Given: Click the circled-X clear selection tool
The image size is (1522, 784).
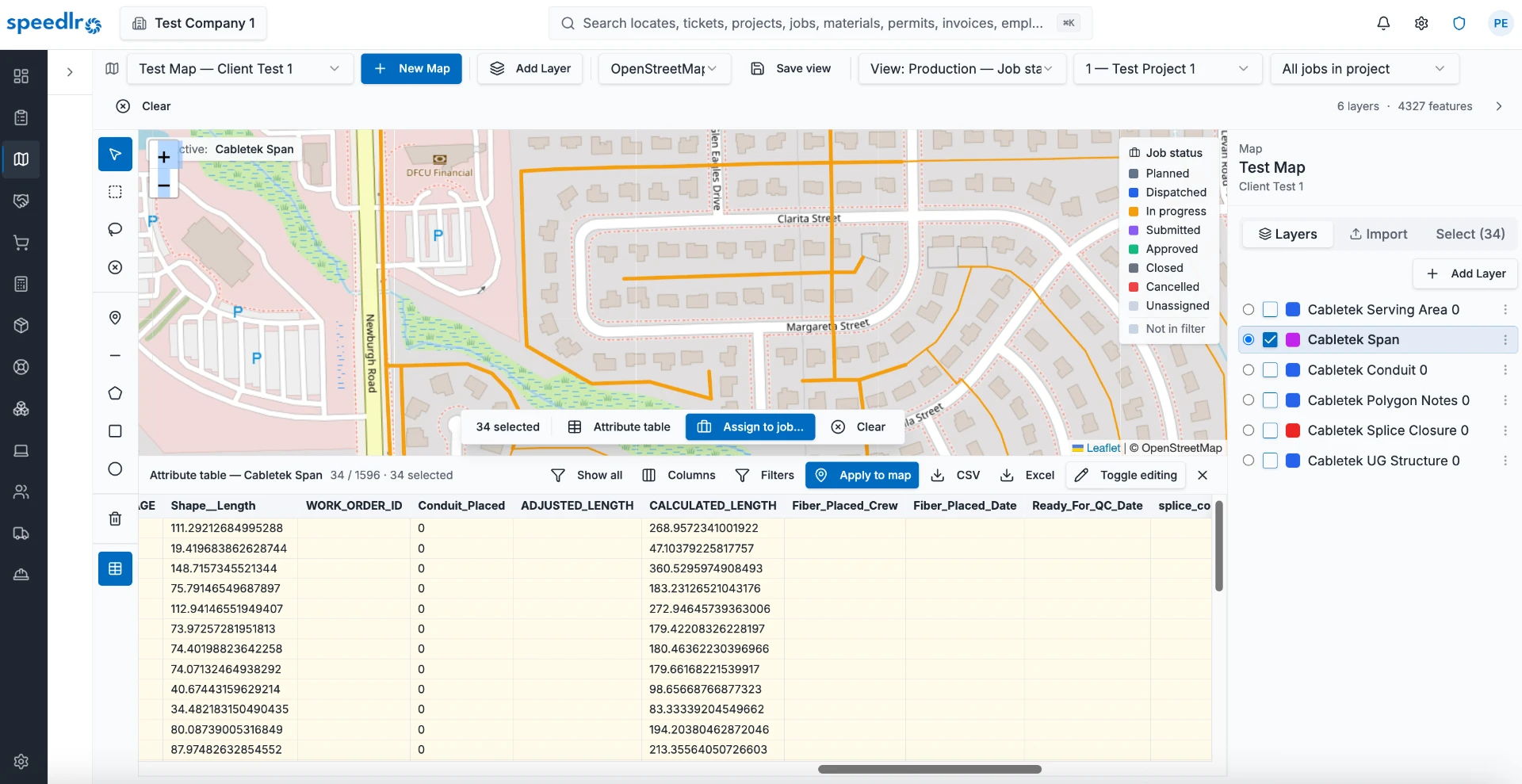Looking at the screenshot, I should pos(115,267).
